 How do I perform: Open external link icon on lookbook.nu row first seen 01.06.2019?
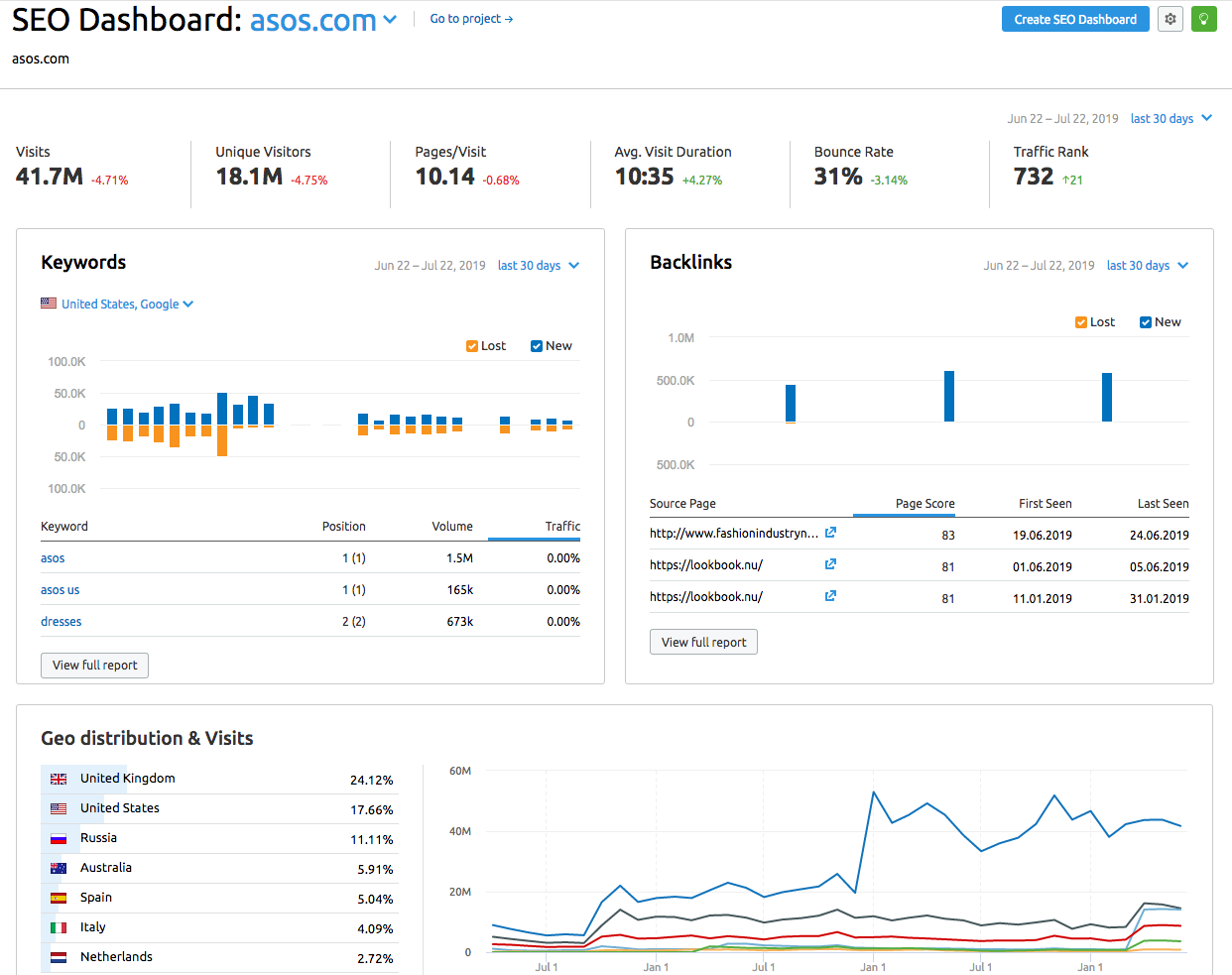(x=830, y=564)
